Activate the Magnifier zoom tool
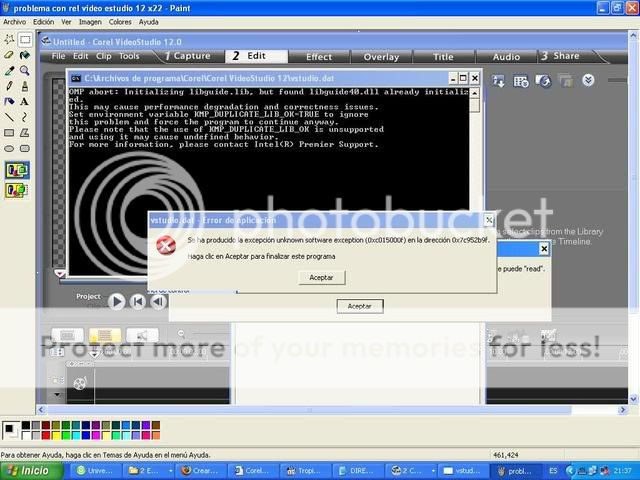The height and width of the screenshot is (480, 640). pos(25,71)
